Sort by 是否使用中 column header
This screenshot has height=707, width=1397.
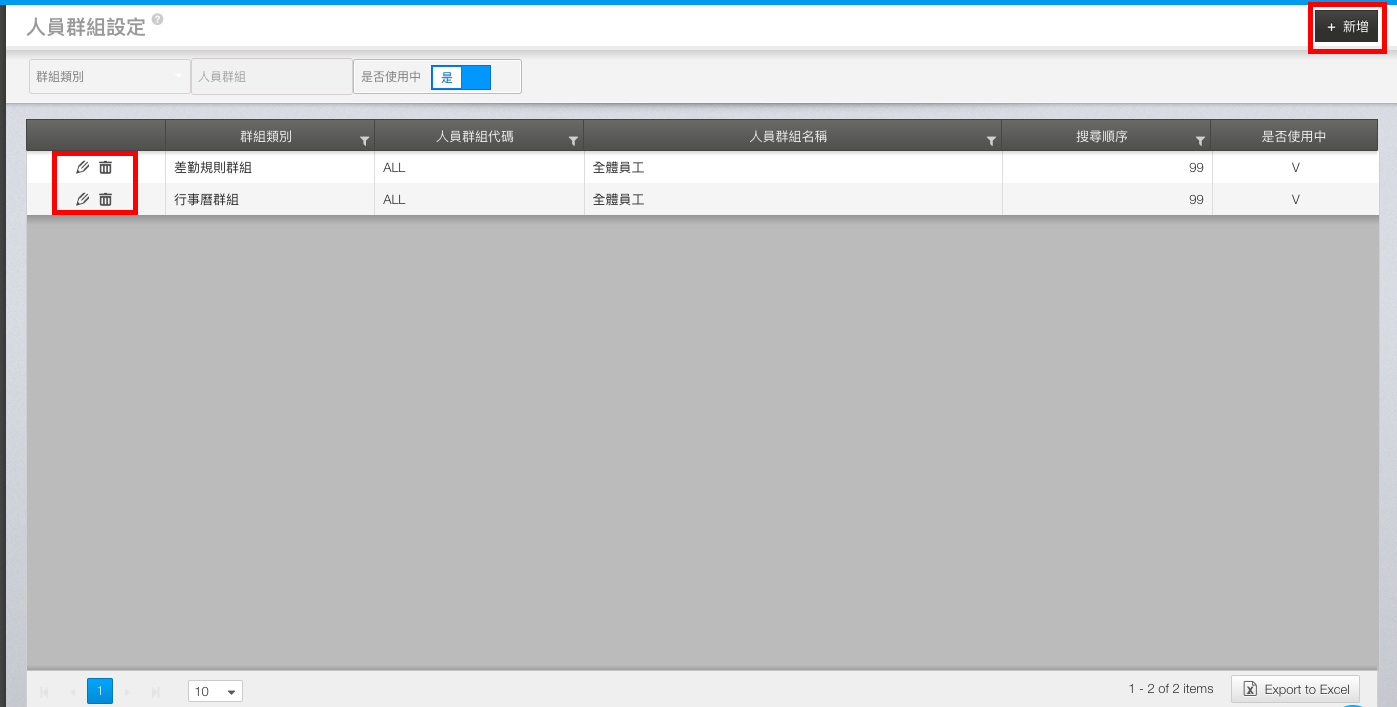tap(1294, 136)
